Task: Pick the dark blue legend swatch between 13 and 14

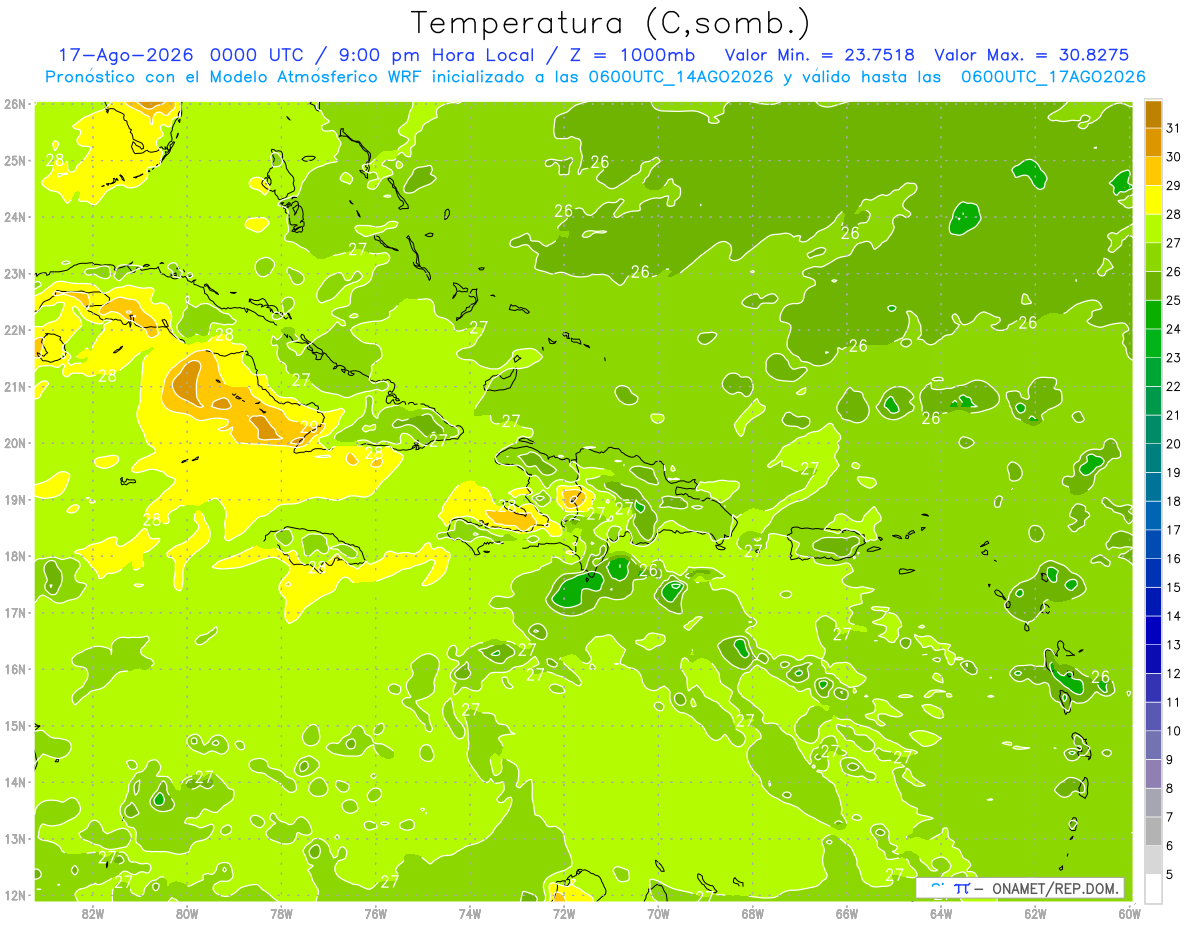Action: 1153,631
